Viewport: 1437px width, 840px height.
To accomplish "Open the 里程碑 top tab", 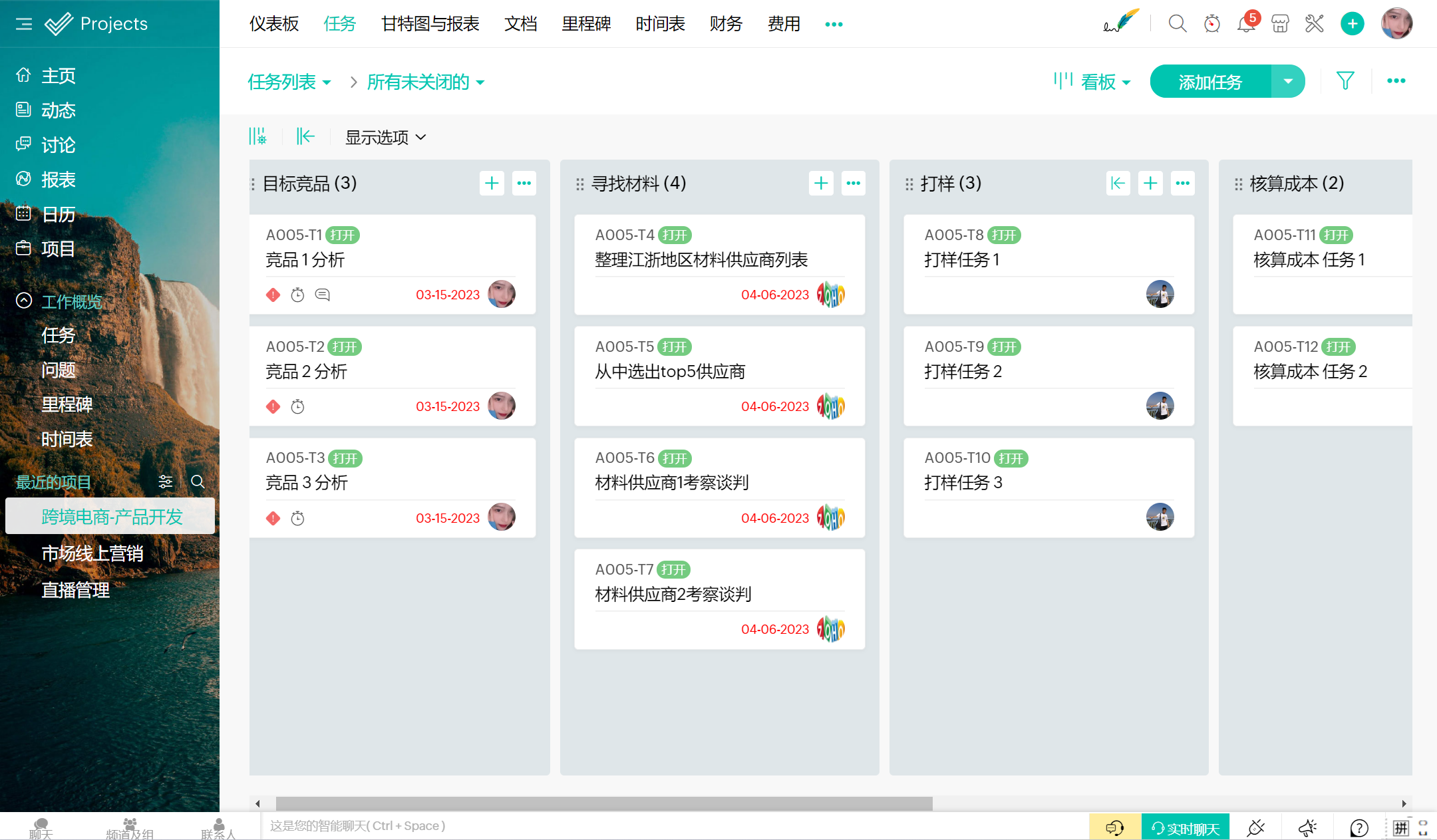I will tap(585, 24).
